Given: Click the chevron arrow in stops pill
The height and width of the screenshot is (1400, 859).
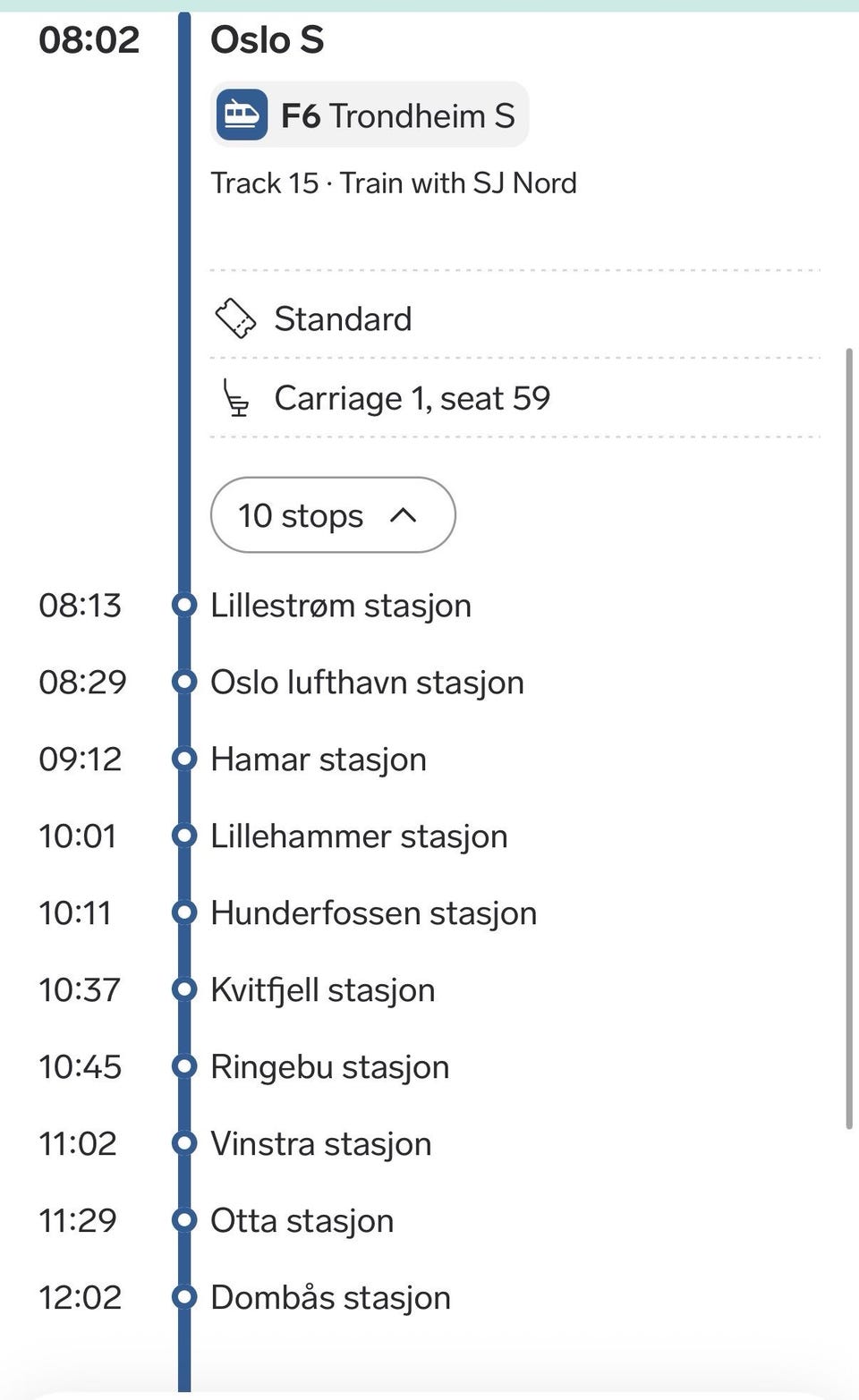Looking at the screenshot, I should 404,515.
